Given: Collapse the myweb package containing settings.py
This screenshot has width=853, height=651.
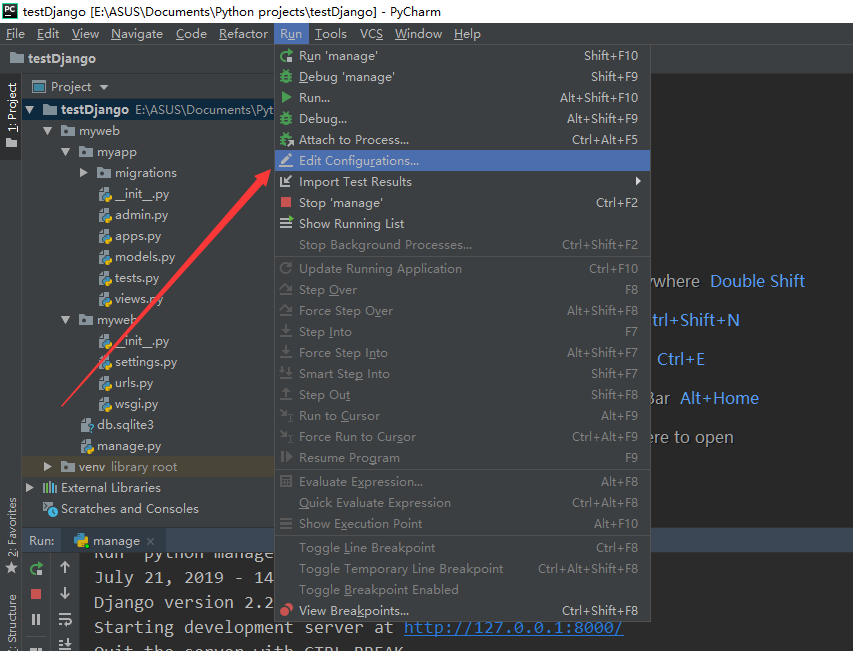Looking at the screenshot, I should 66,320.
